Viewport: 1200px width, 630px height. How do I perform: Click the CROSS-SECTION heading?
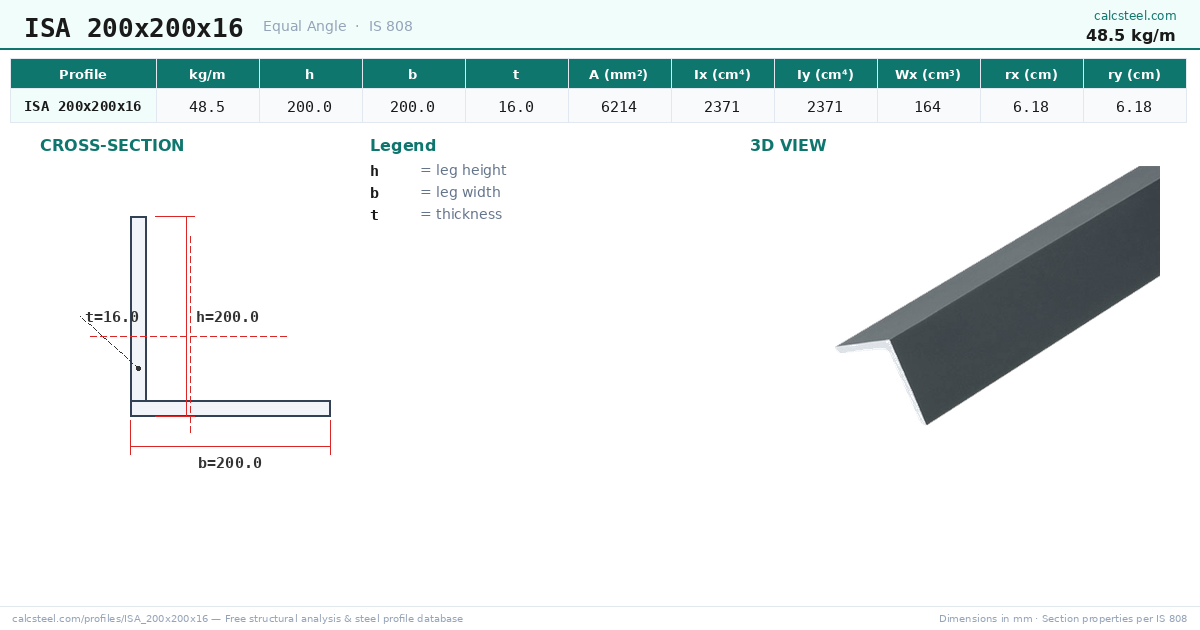[x=112, y=146]
